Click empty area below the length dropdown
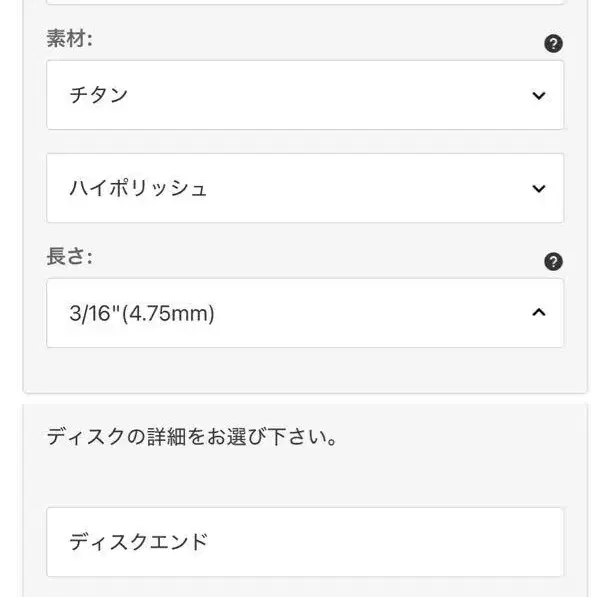The height and width of the screenshot is (597, 597). pos(305,369)
